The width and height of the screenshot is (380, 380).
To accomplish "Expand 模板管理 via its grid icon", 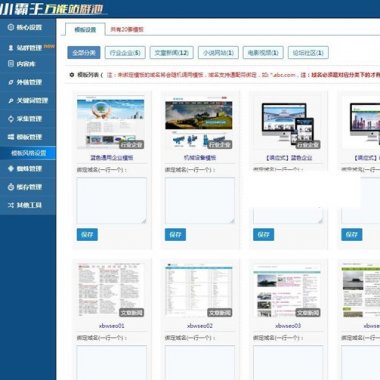I will pyautogui.click(x=11, y=137).
